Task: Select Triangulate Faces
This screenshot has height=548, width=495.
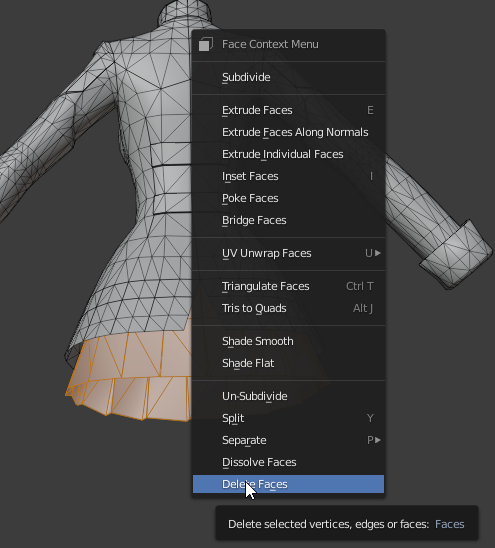Action: pos(288,287)
